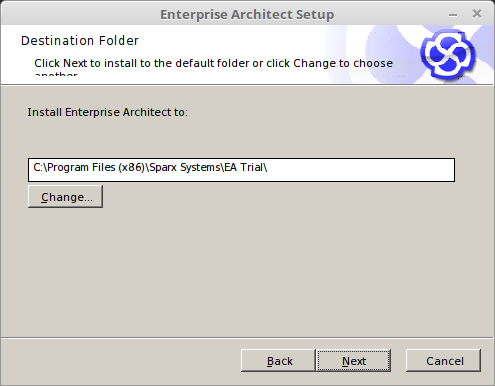Go Back to the previous step
Viewport: 495px width, 386px height.
pos(278,361)
